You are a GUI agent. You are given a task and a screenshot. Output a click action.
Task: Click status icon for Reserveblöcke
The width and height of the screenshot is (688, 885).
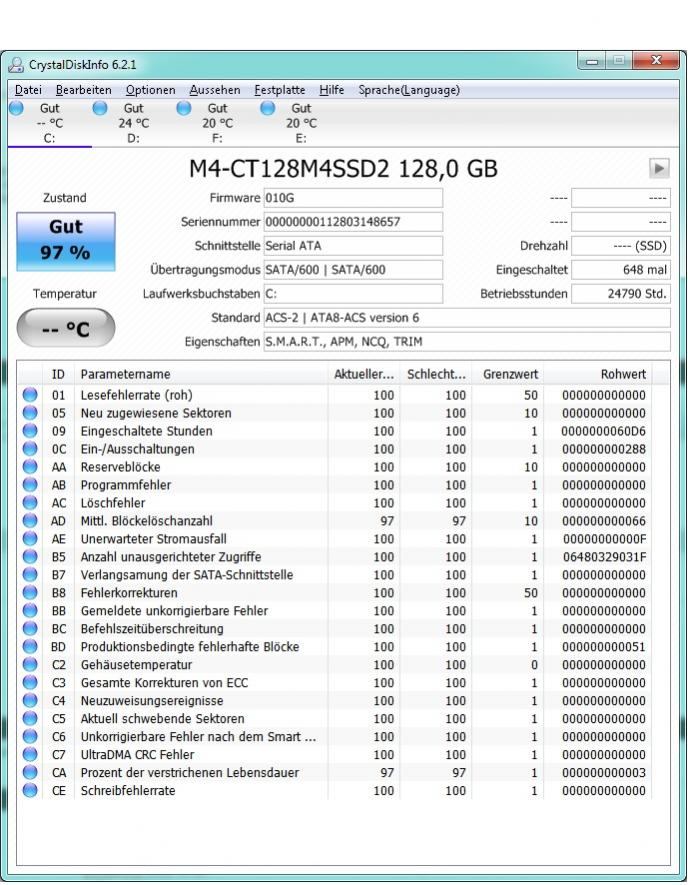(30, 467)
